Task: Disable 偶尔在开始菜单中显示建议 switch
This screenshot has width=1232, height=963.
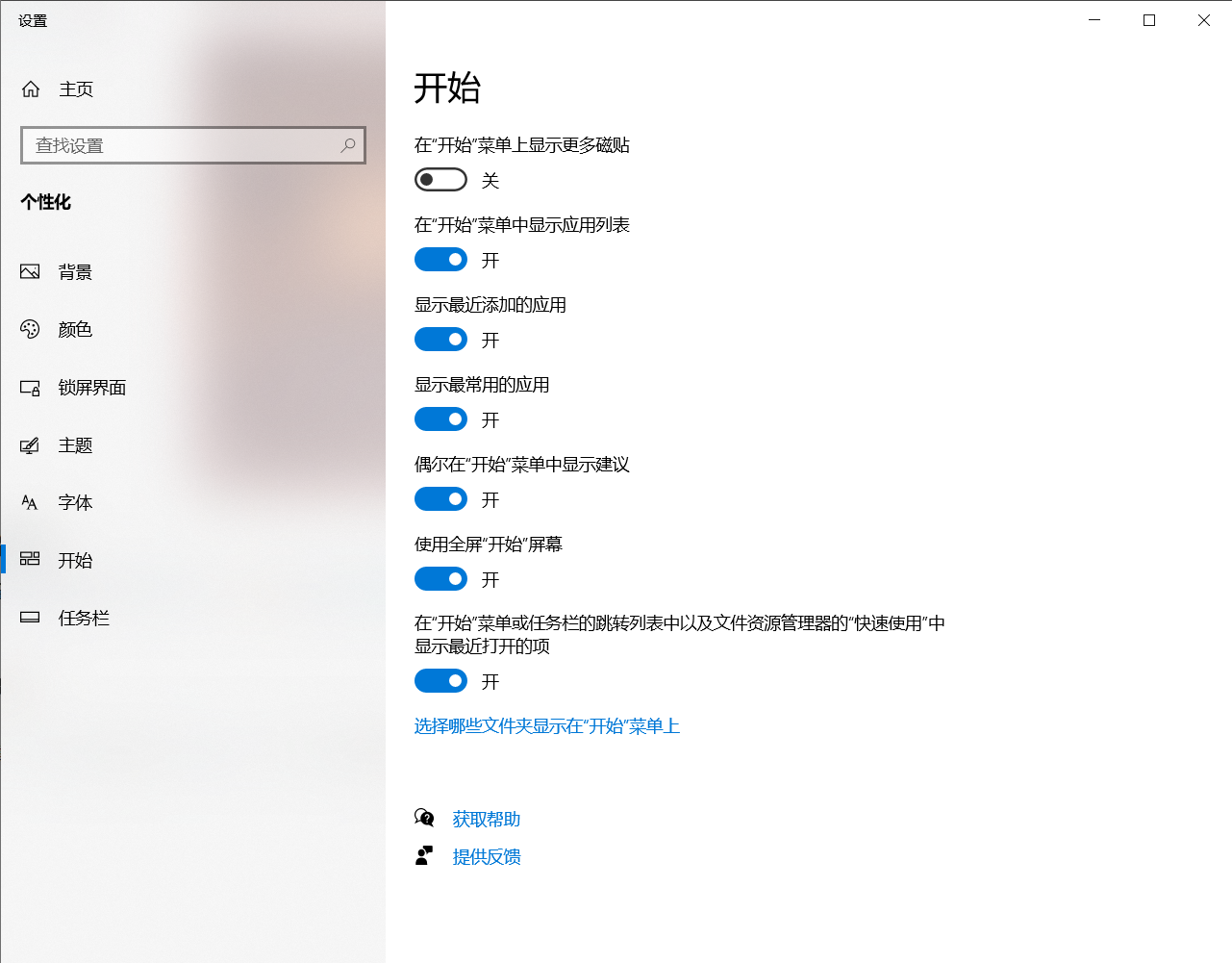Action: (x=440, y=499)
